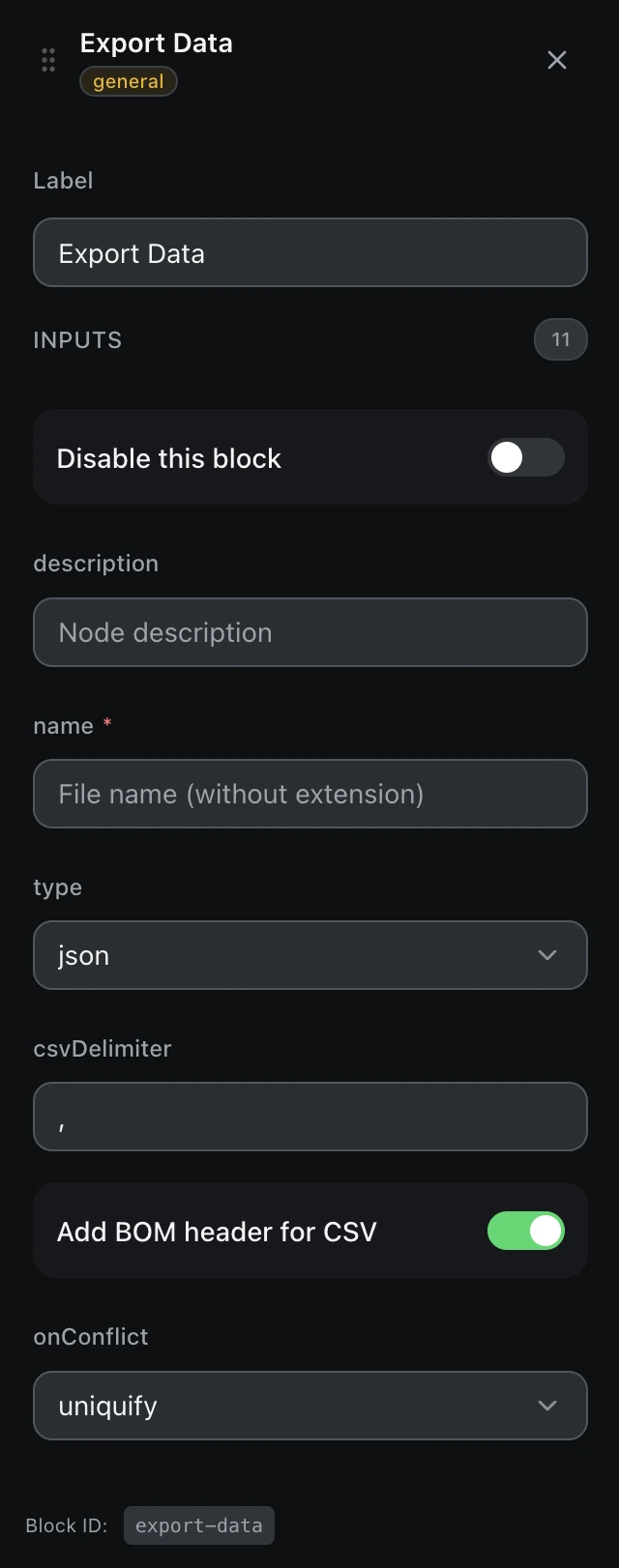Turn off Add BOM header for CSV
The height and width of the screenshot is (1568, 619).
[x=526, y=1231]
